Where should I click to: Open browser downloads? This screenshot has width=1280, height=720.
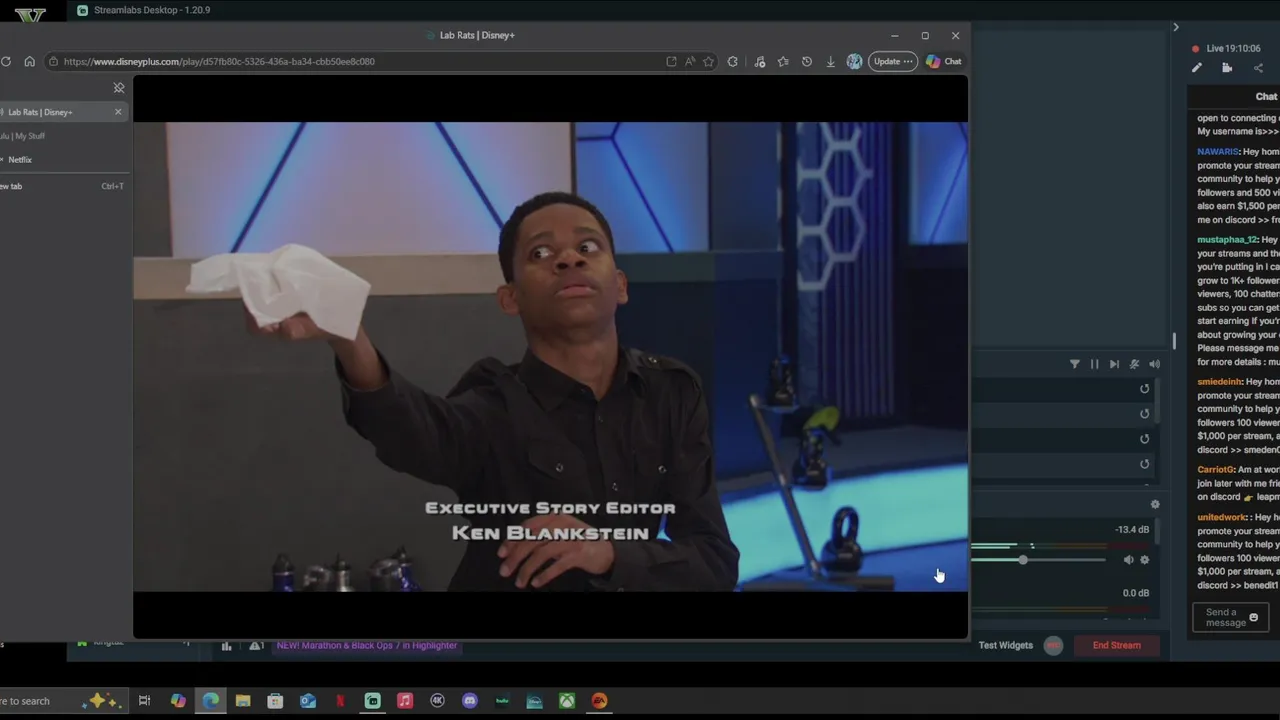coord(830,61)
